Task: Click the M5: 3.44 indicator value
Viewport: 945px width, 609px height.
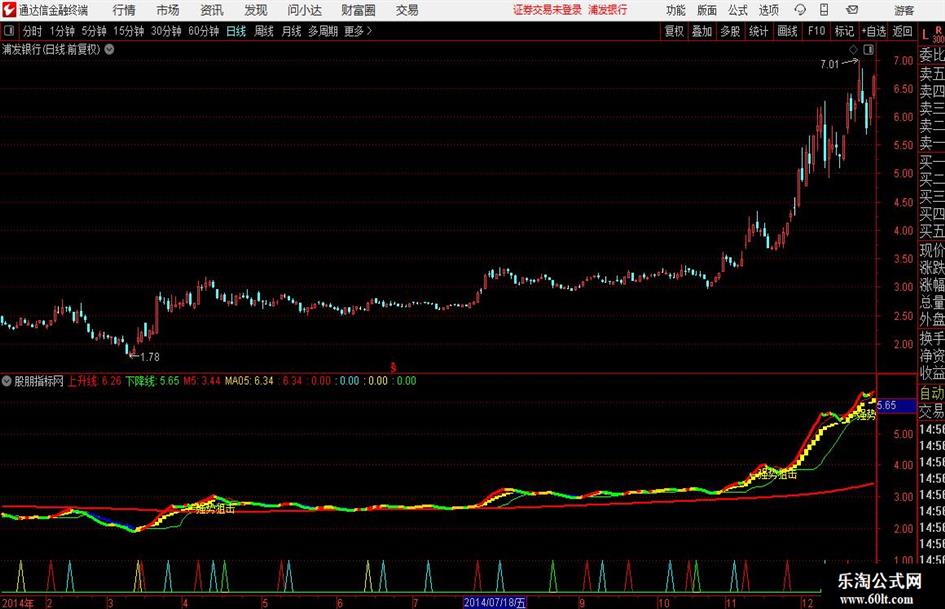Action: click(202, 381)
